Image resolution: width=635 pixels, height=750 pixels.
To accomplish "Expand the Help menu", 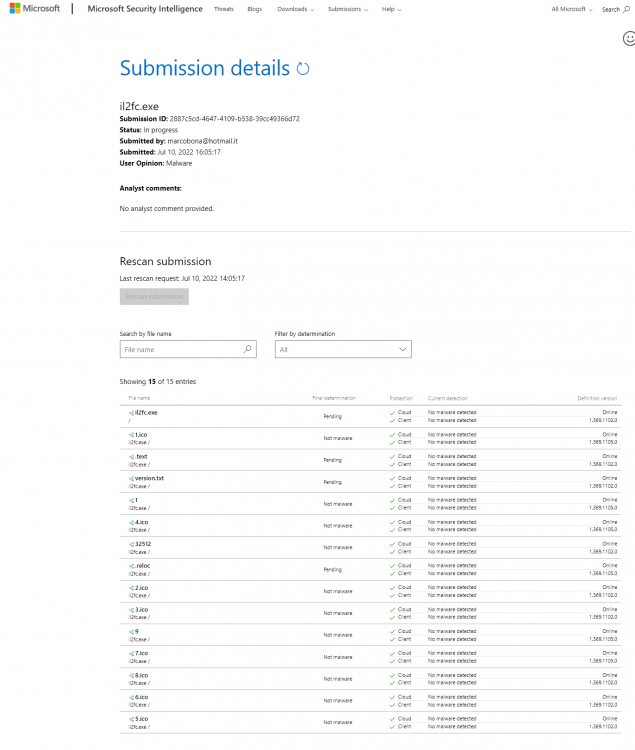I will point(391,9).
